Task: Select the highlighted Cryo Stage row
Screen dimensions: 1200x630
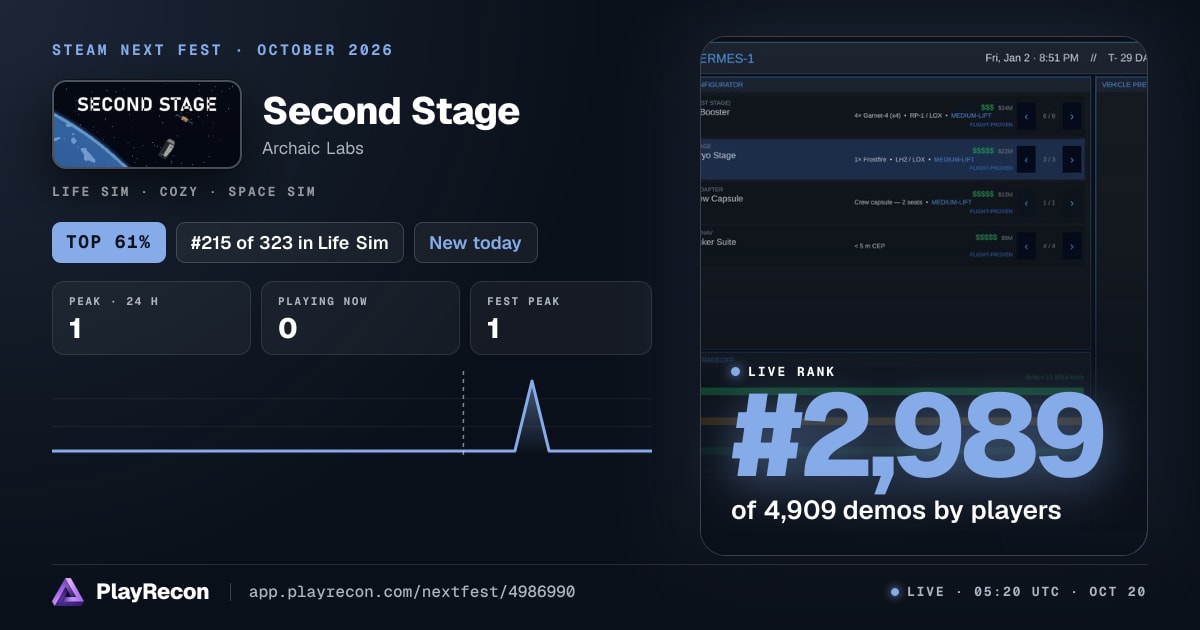Action: point(894,159)
